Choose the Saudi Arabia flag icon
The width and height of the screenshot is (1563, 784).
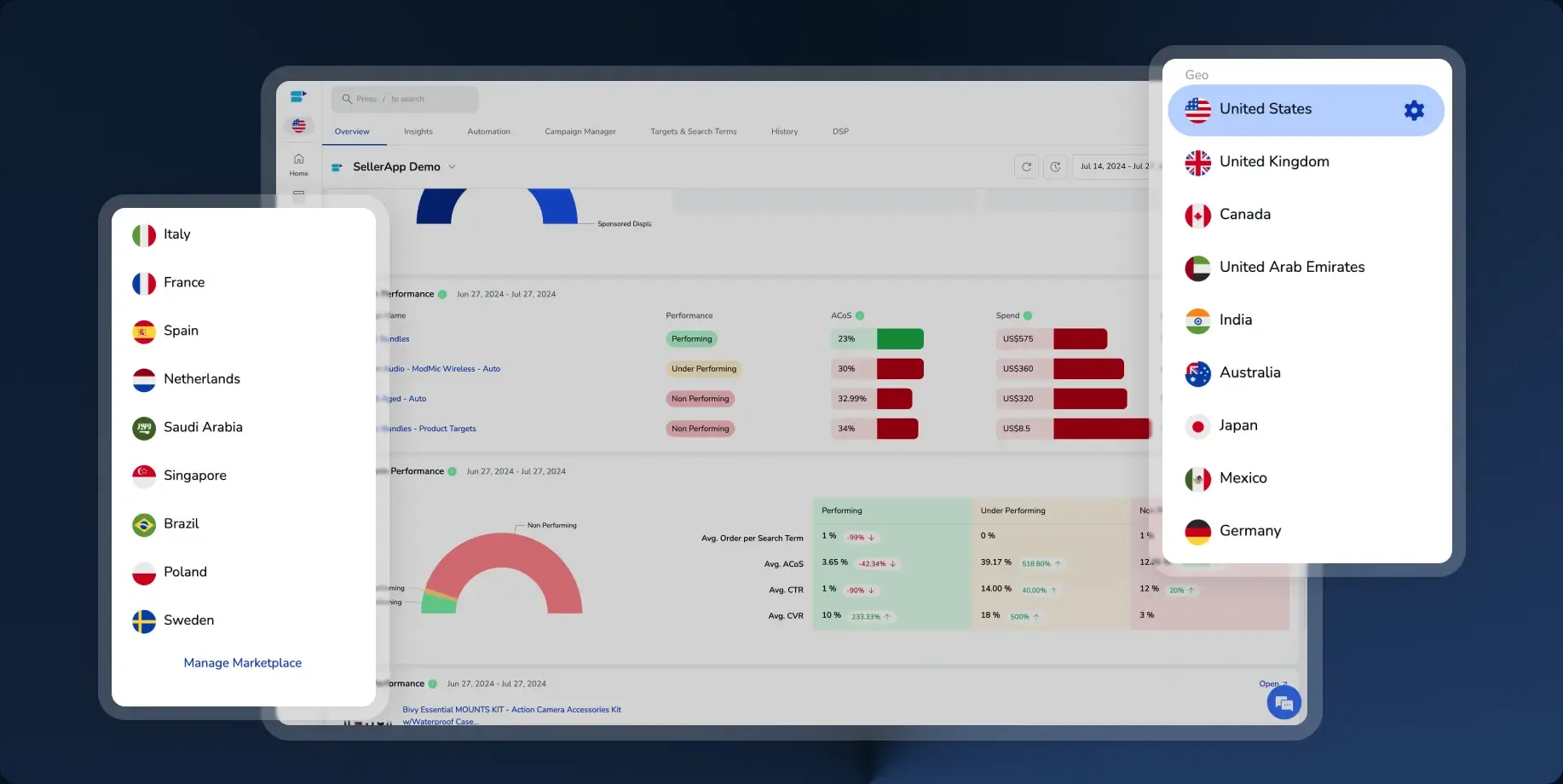coord(144,428)
